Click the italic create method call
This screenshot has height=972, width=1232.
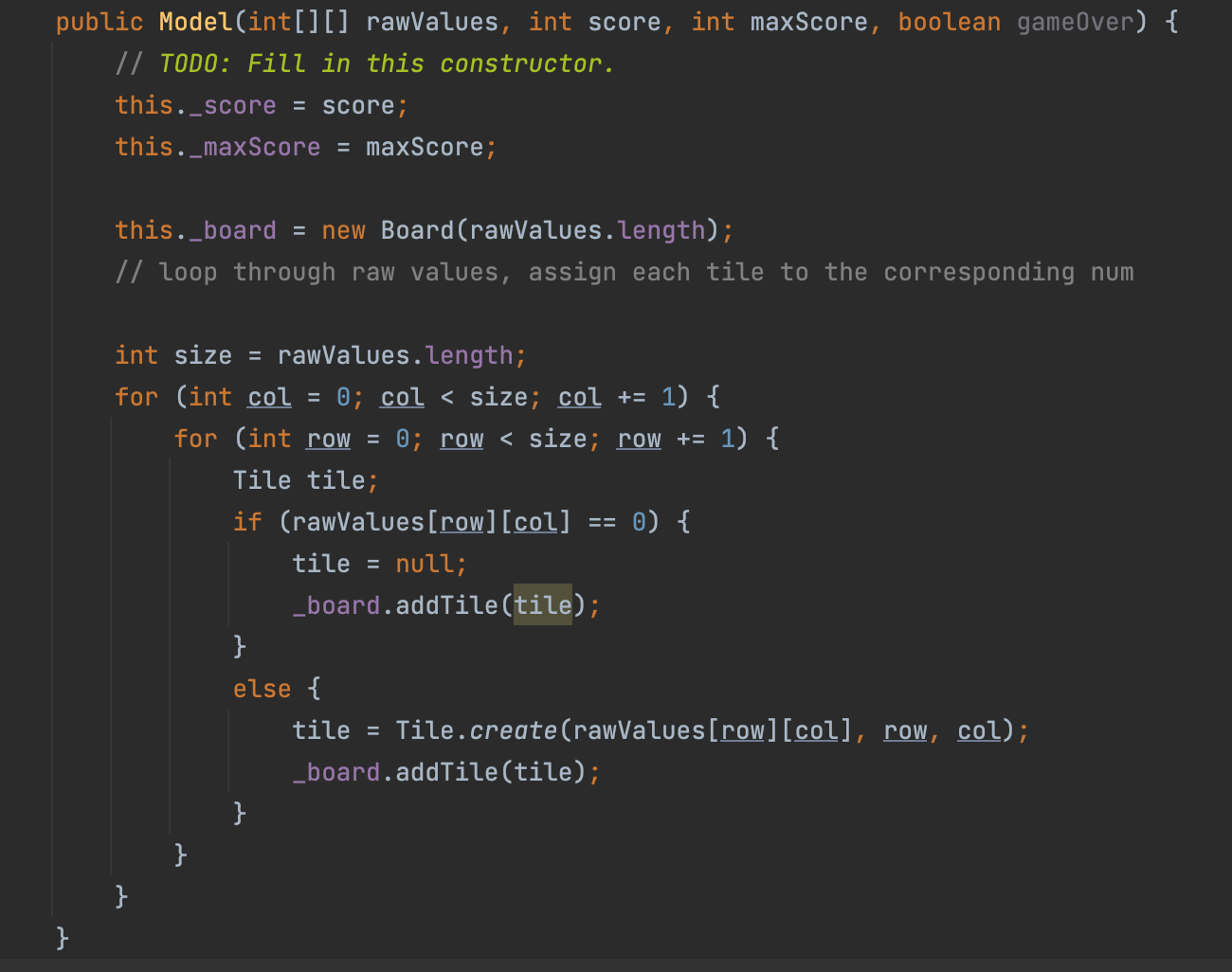click(x=513, y=730)
